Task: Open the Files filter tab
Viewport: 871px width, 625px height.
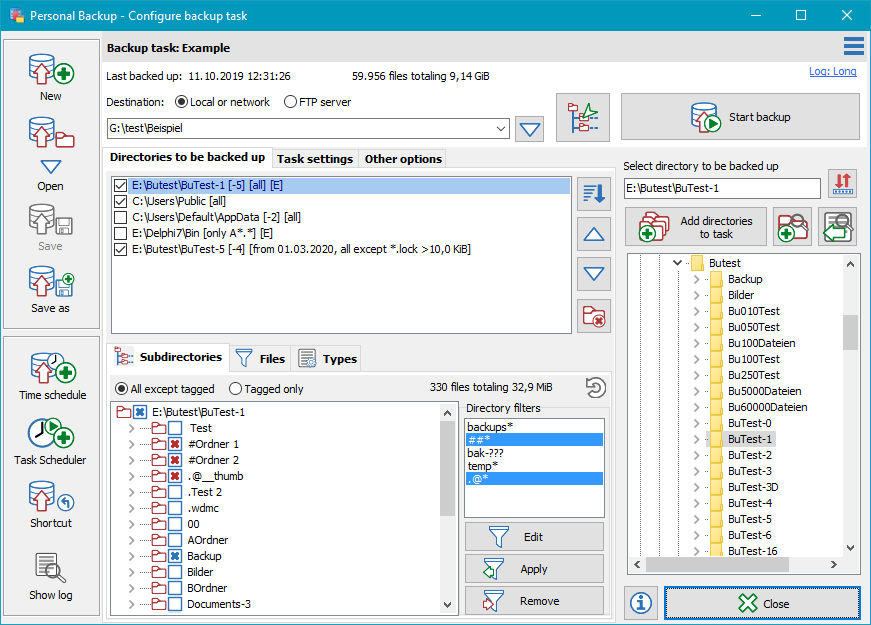Action: 260,359
